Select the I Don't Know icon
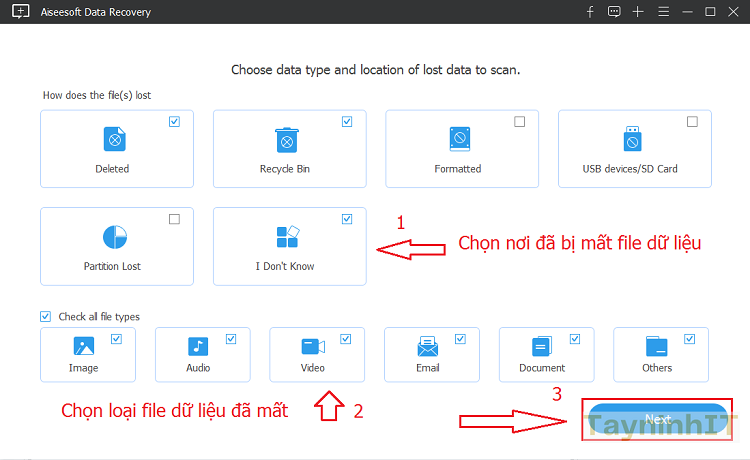This screenshot has width=750, height=460. click(x=288, y=237)
